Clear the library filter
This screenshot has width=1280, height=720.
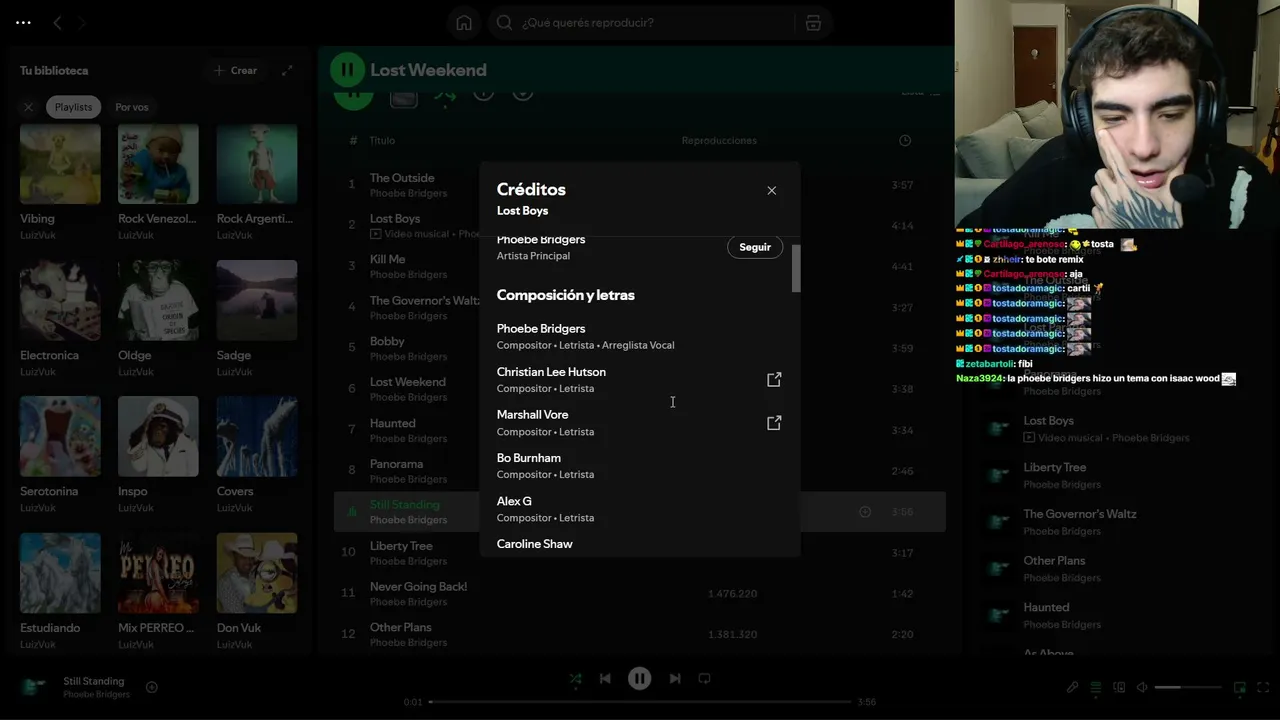28,107
